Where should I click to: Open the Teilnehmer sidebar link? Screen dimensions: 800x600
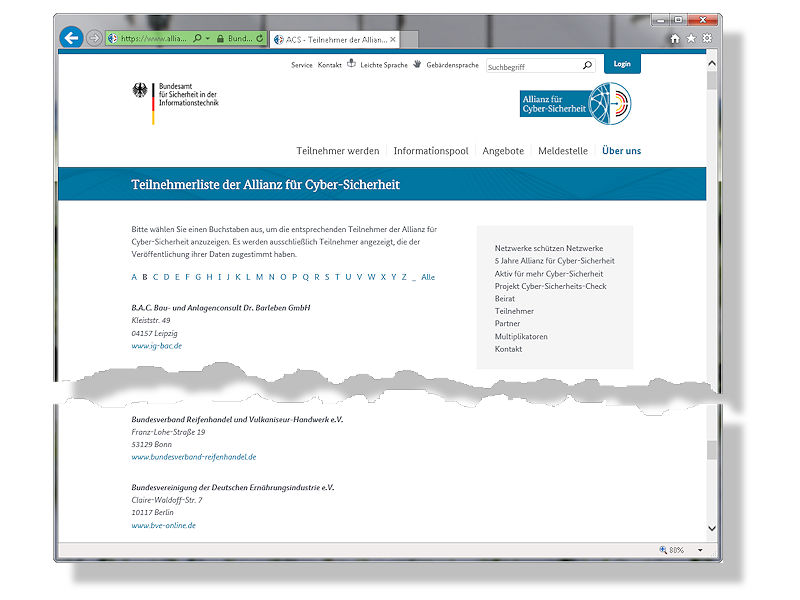click(514, 311)
